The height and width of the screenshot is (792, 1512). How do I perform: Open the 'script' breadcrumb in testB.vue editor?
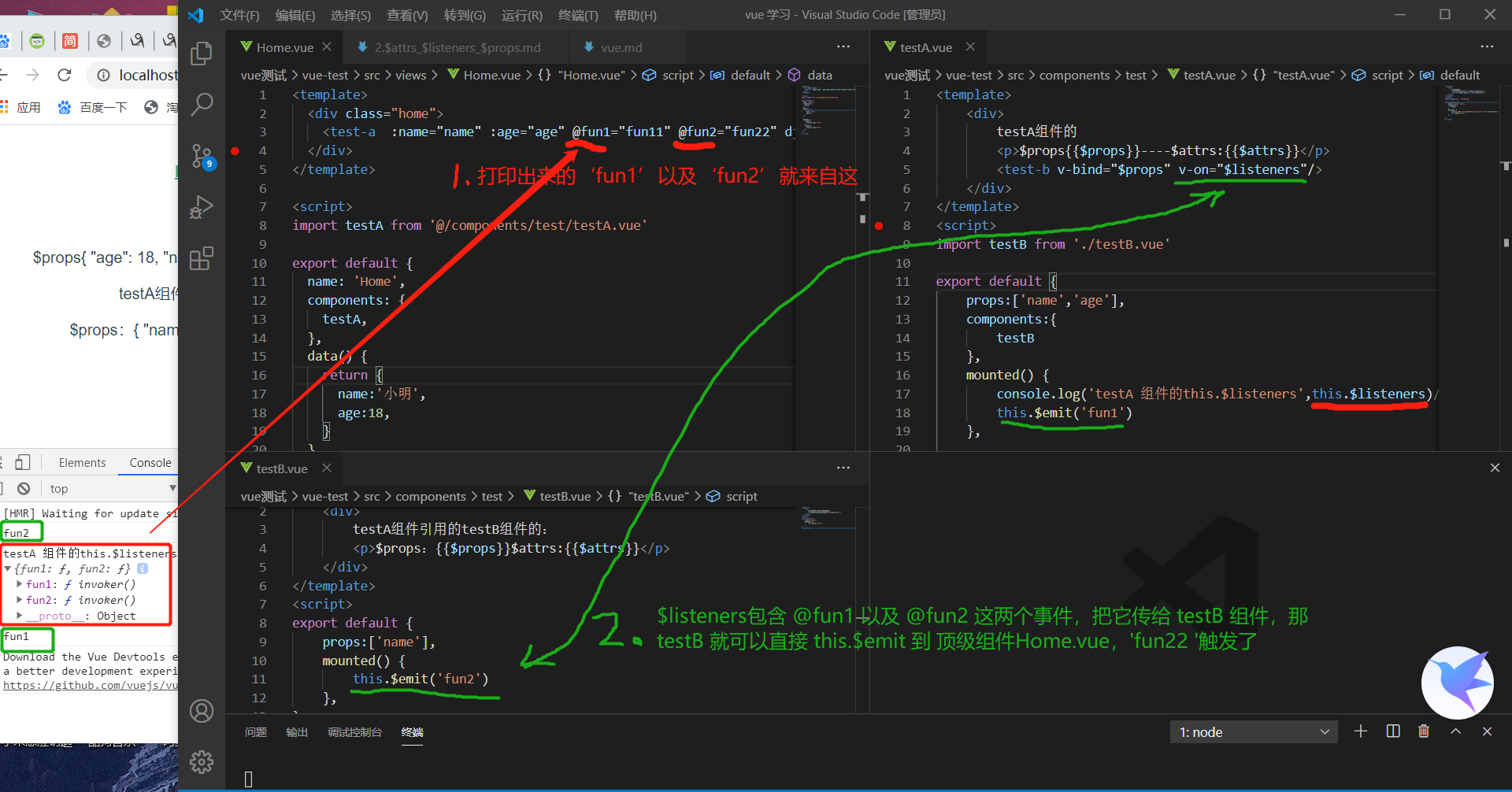coord(741,496)
